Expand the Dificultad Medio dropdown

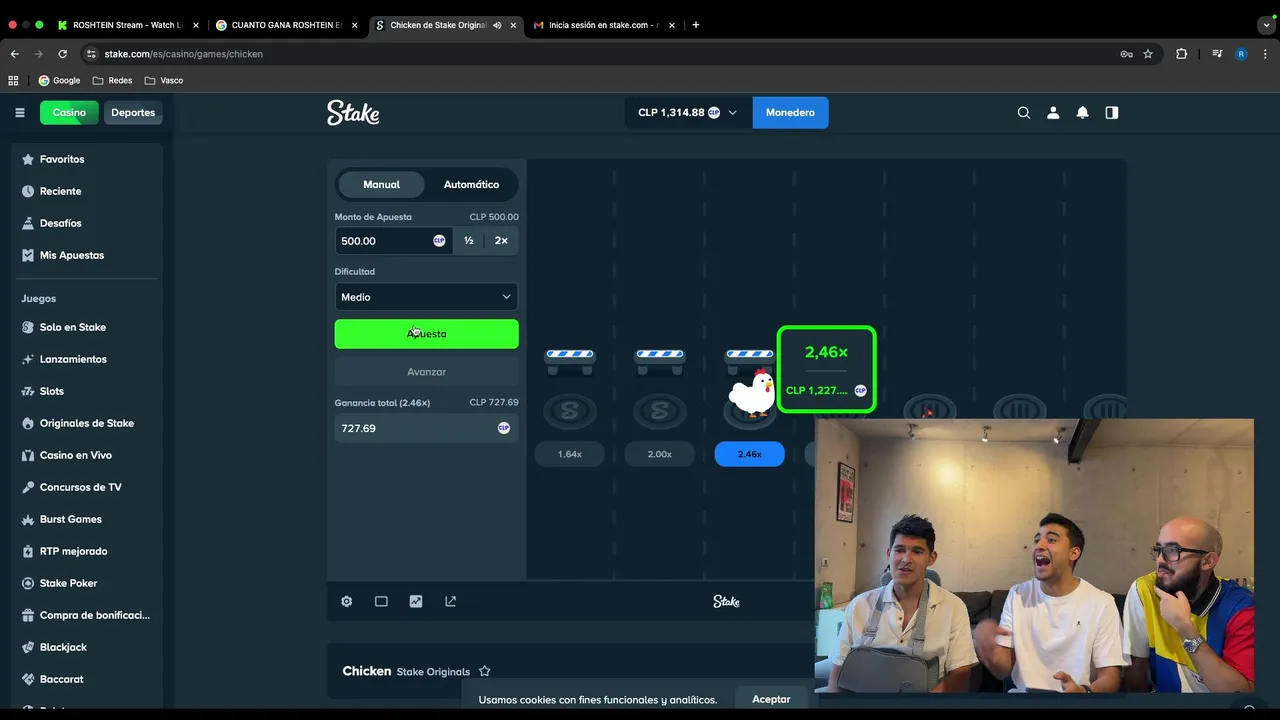(426, 297)
